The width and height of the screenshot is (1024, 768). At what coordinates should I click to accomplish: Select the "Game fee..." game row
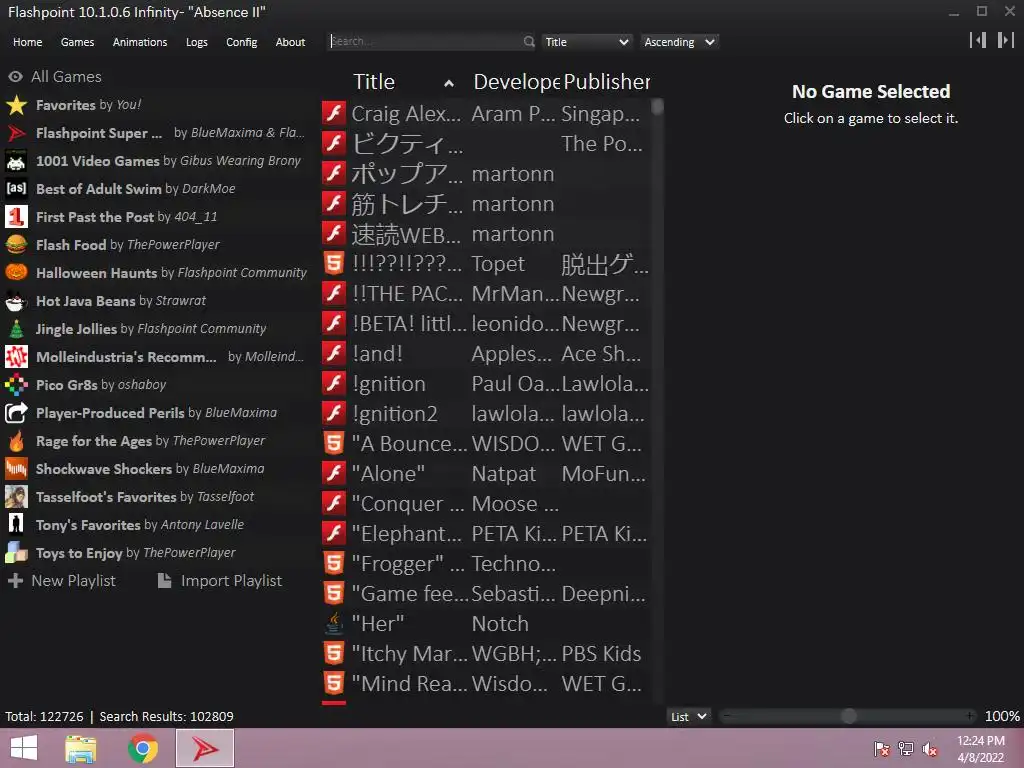(x=486, y=594)
